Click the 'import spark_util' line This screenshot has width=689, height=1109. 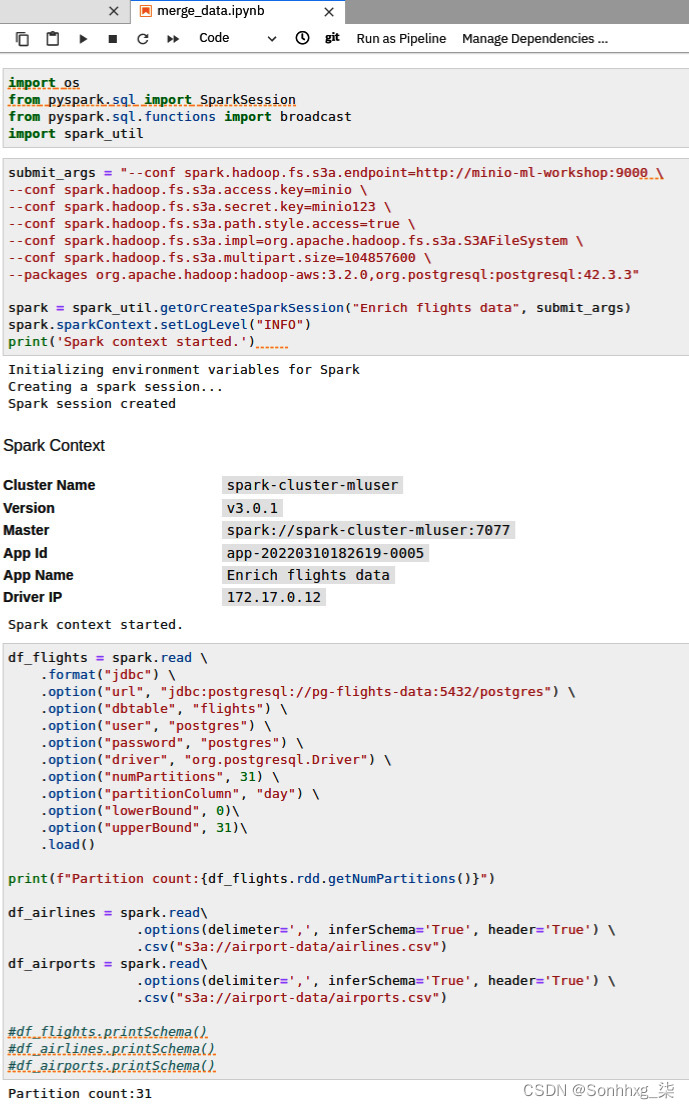(x=76, y=134)
